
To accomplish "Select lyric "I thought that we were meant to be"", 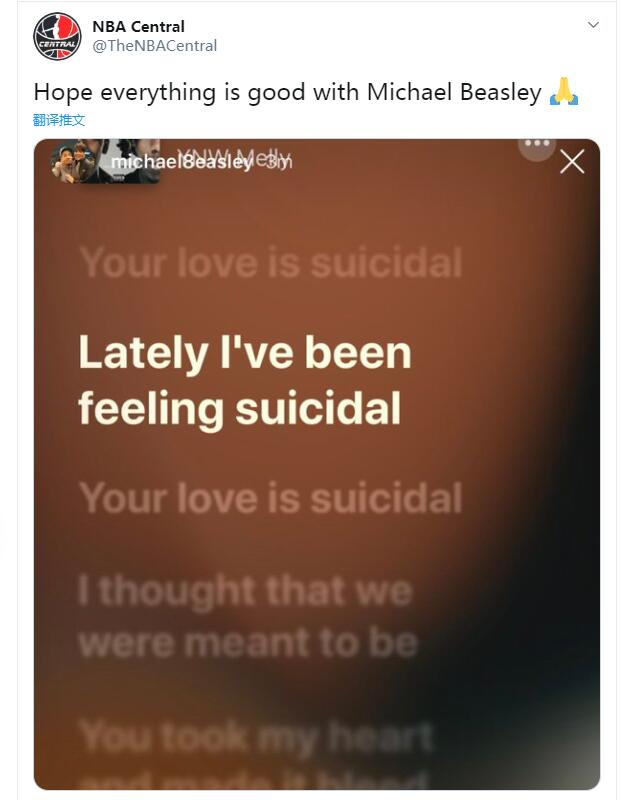I will (x=246, y=616).
